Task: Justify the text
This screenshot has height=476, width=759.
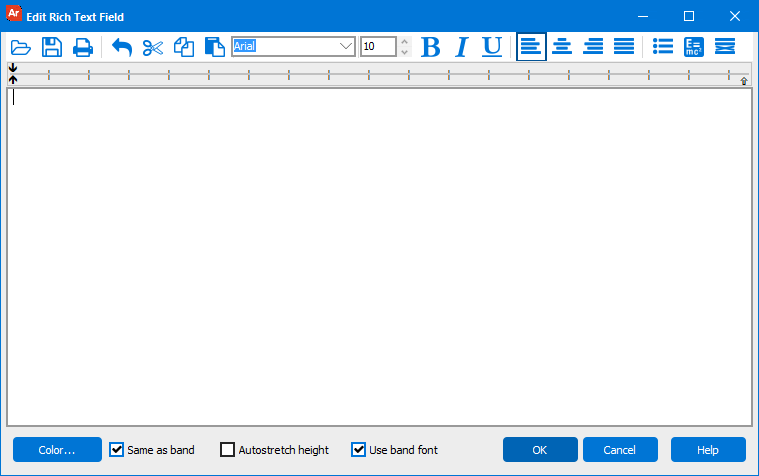Action: pyautogui.click(x=624, y=47)
